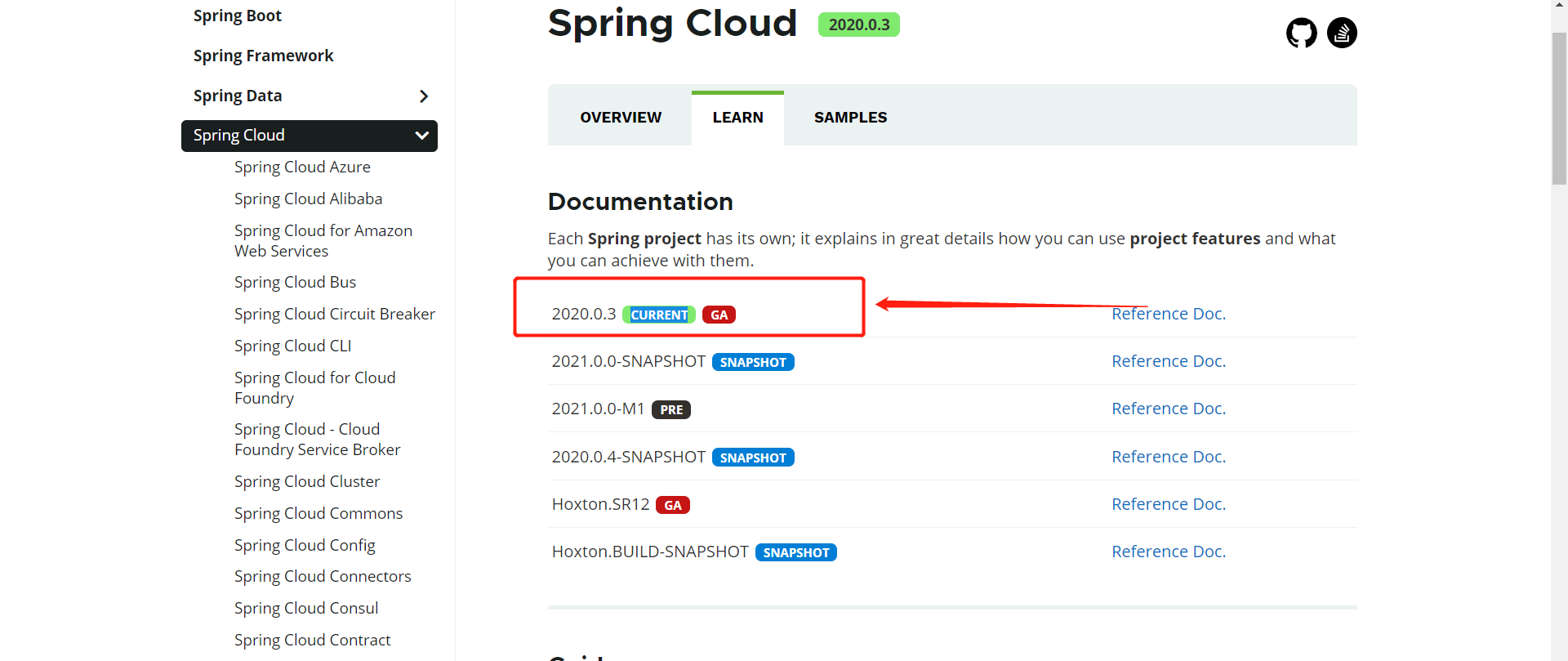Open the Spring Cloud GitHub repository icon
1568x661 pixels.
[x=1302, y=33]
